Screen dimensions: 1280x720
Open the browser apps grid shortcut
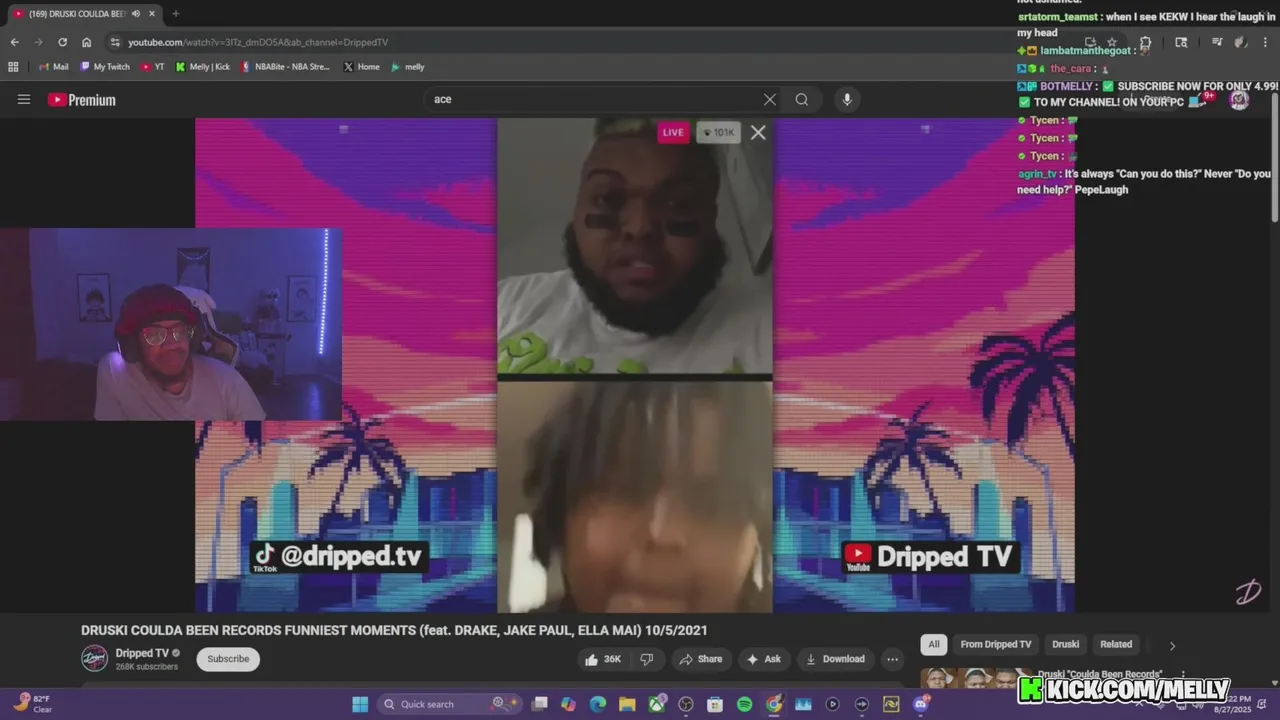(x=13, y=67)
